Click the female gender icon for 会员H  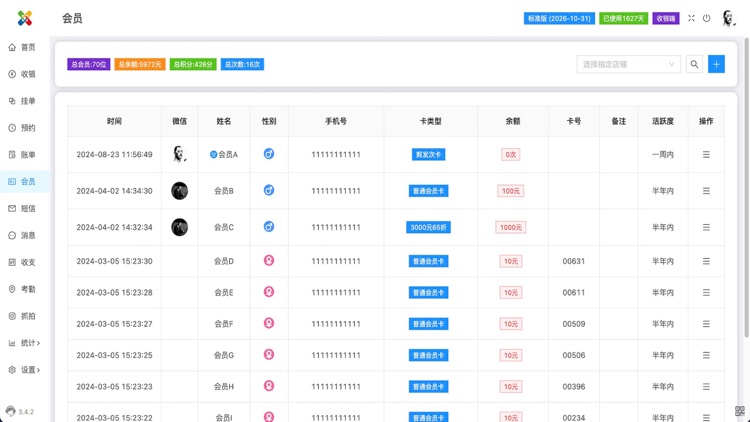[x=269, y=386]
